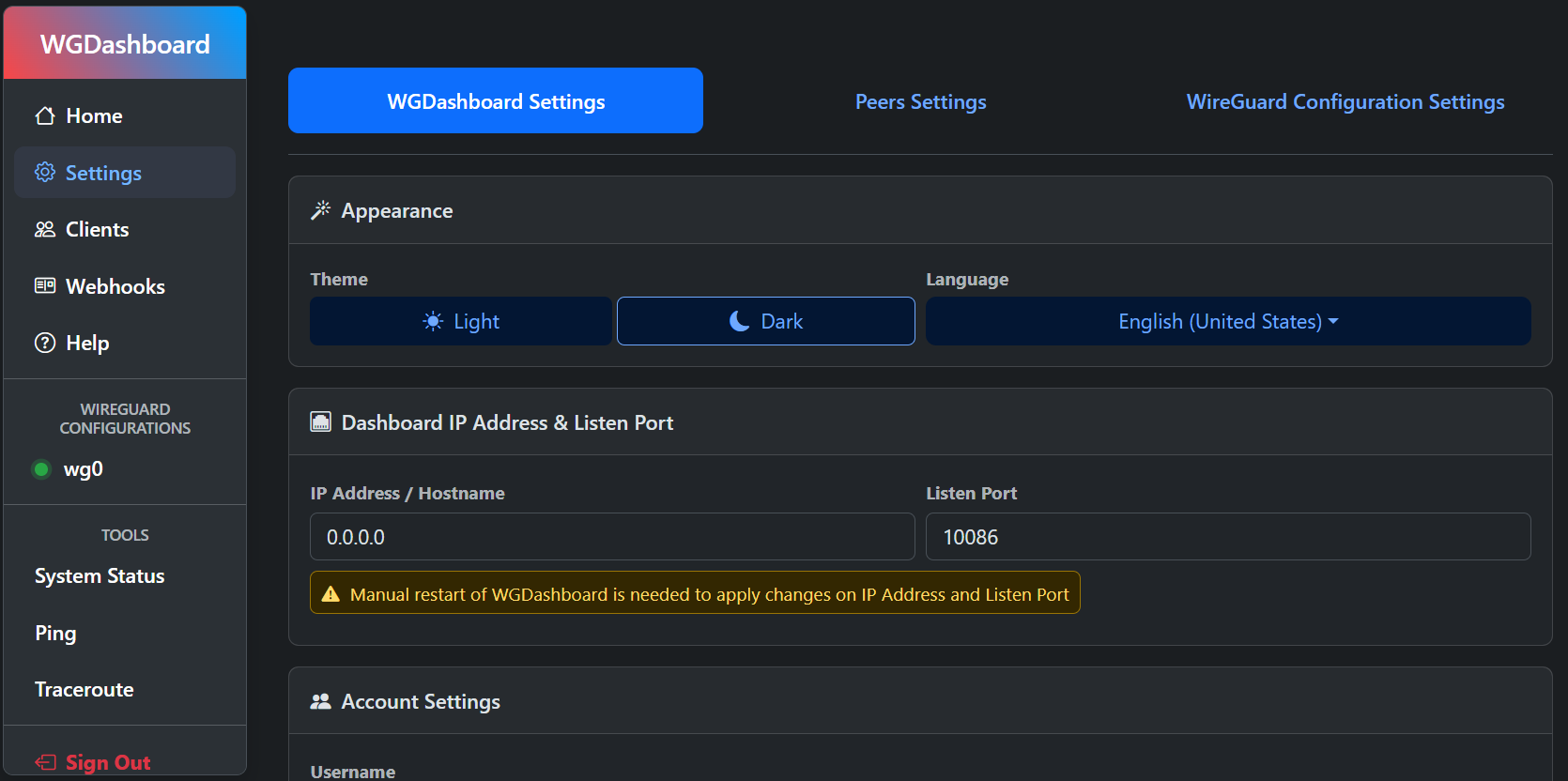
Task: Click the Listen Port input field
Action: point(1227,537)
